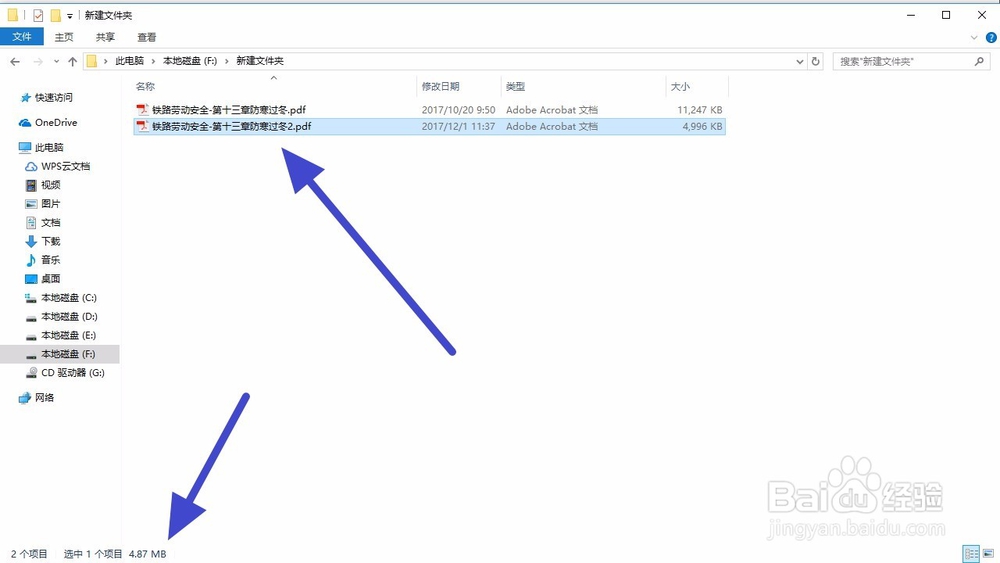Open the 下载 folder in sidebar

click(50, 241)
